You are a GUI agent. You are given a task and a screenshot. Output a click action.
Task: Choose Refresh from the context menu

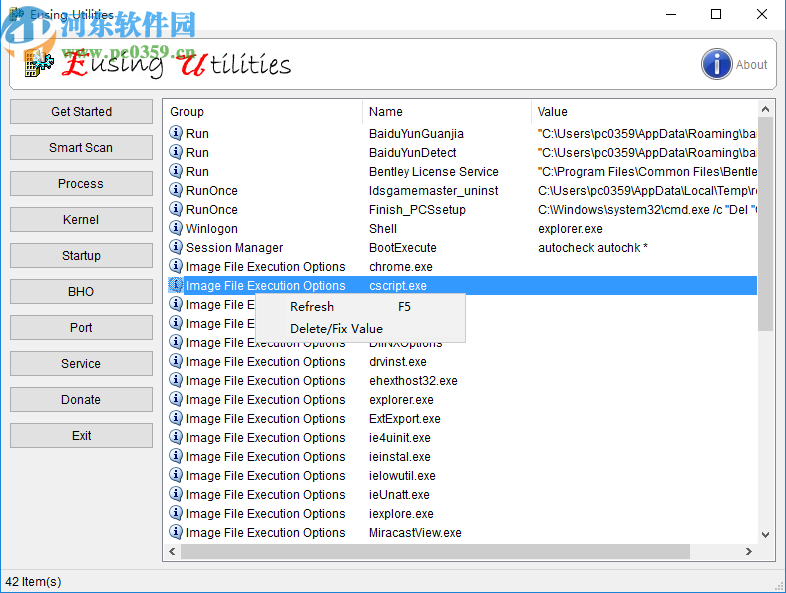pos(360,306)
